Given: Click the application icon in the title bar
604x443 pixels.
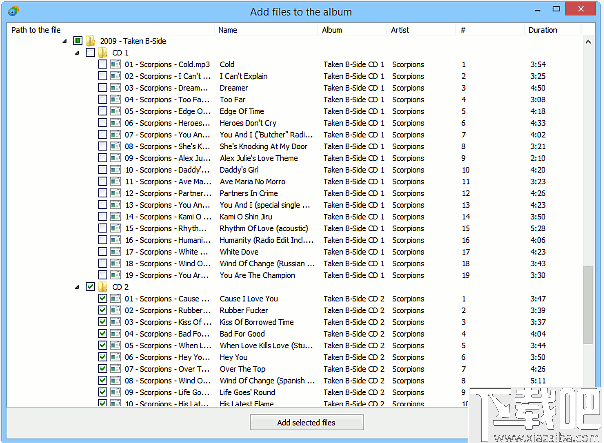Looking at the screenshot, I should pyautogui.click(x=13, y=11).
